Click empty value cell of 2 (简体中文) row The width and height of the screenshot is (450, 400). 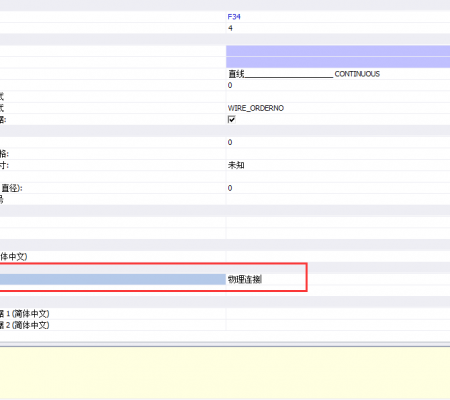coord(338,325)
